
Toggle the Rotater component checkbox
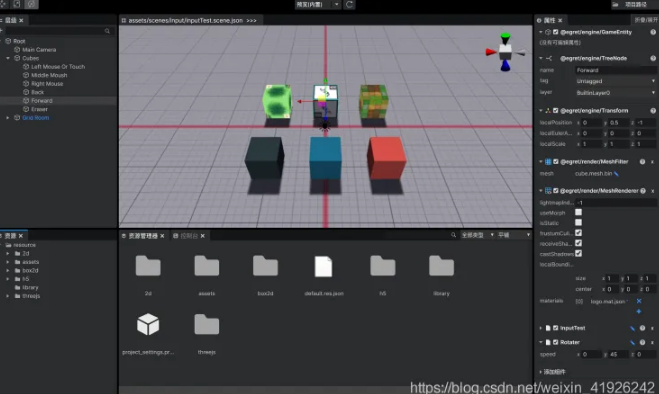[x=556, y=342]
